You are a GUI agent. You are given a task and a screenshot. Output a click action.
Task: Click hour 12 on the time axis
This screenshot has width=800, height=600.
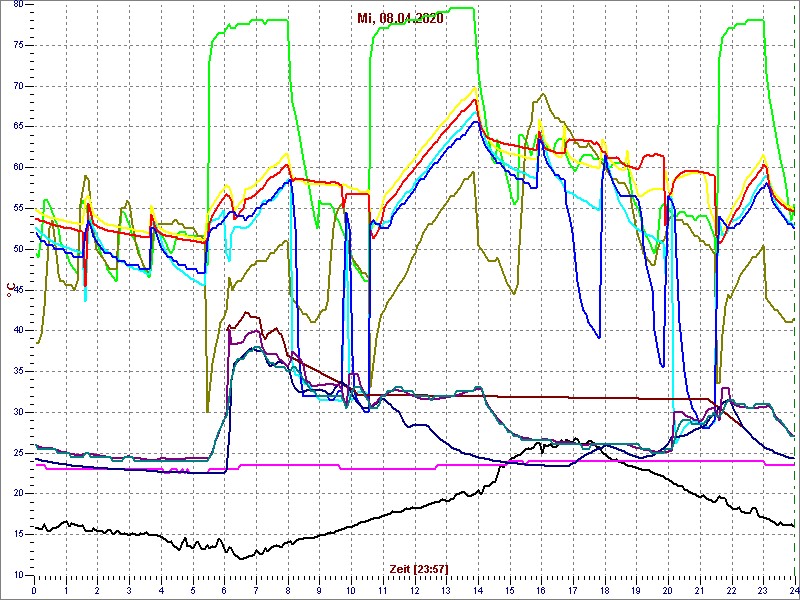coord(414,590)
